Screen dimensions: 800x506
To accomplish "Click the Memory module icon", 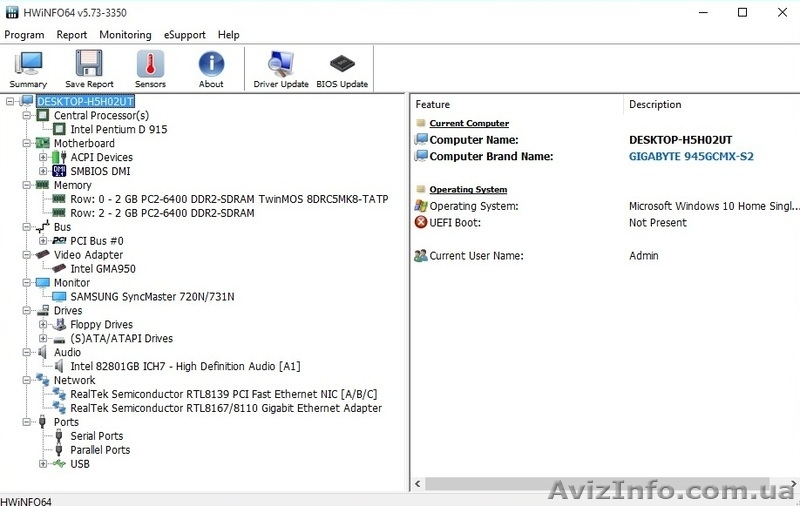I will click(x=42, y=185).
